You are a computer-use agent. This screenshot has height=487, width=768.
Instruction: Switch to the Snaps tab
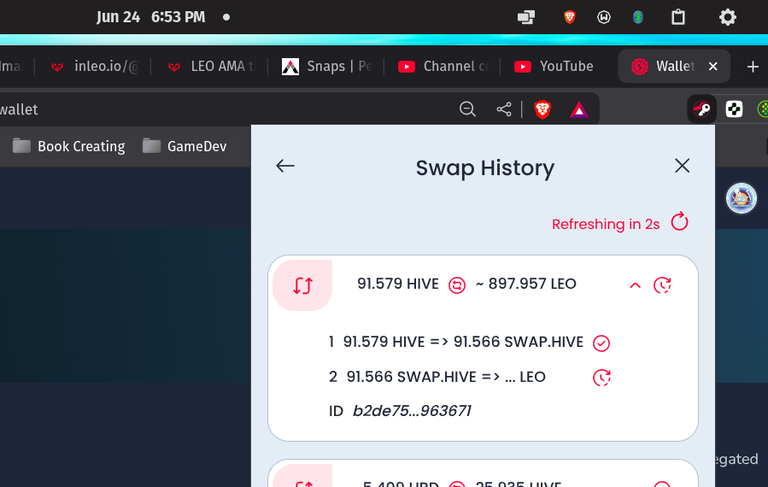[327, 66]
